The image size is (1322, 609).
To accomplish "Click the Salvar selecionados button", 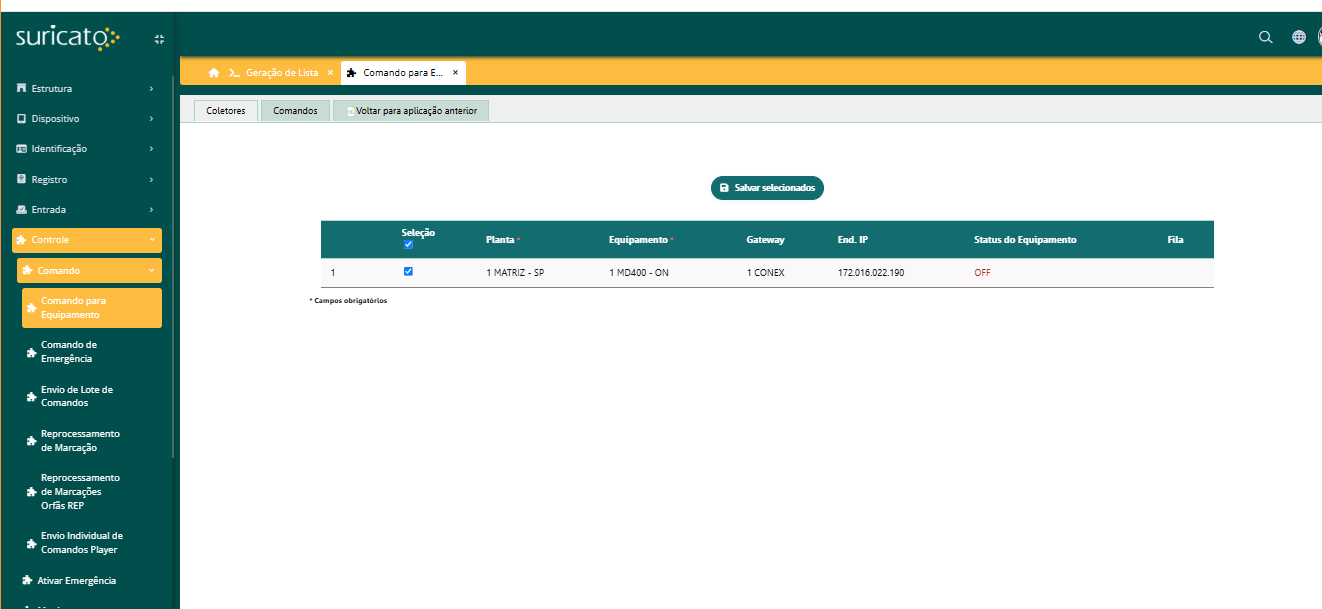I will tap(767, 188).
